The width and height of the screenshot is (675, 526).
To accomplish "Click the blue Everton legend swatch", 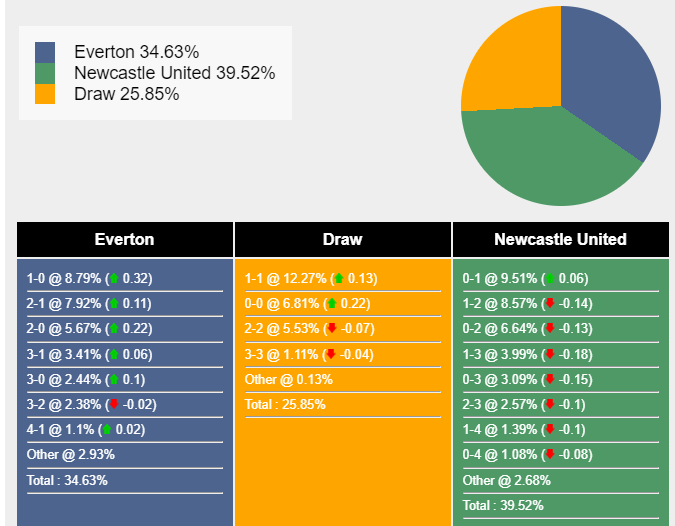I will pos(45,52).
